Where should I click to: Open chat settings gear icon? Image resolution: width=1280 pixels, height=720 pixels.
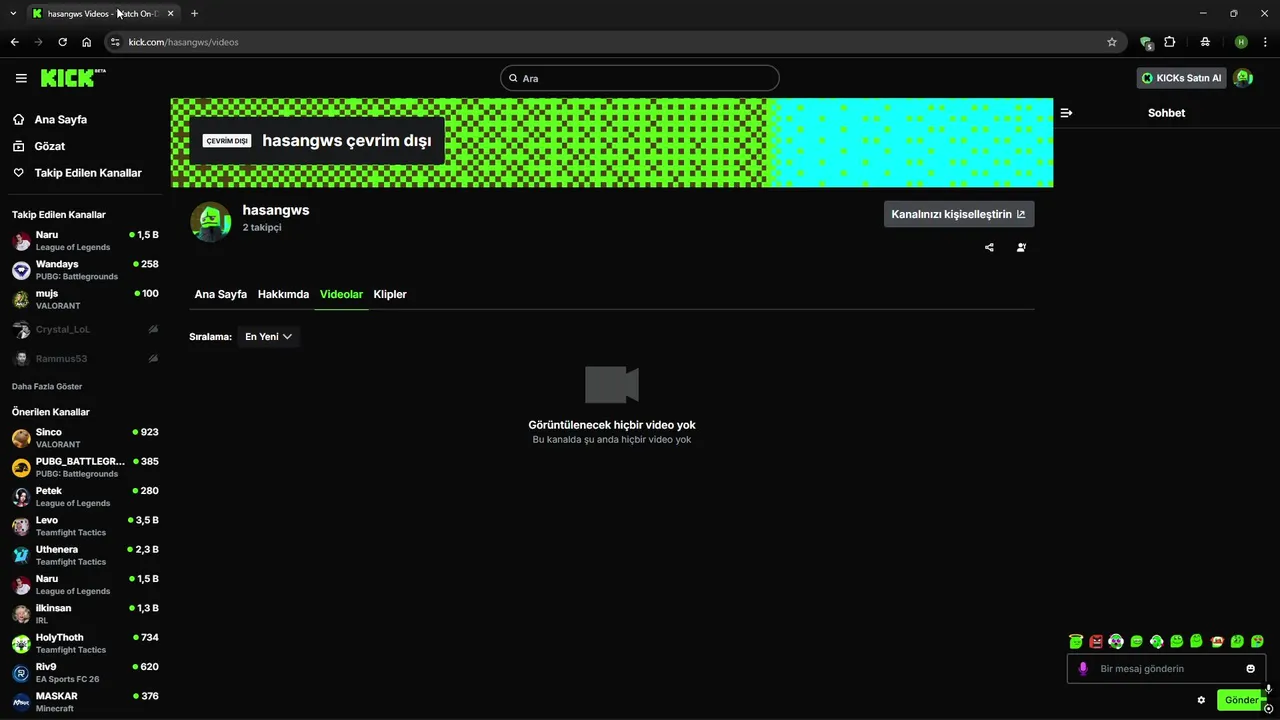click(1201, 700)
